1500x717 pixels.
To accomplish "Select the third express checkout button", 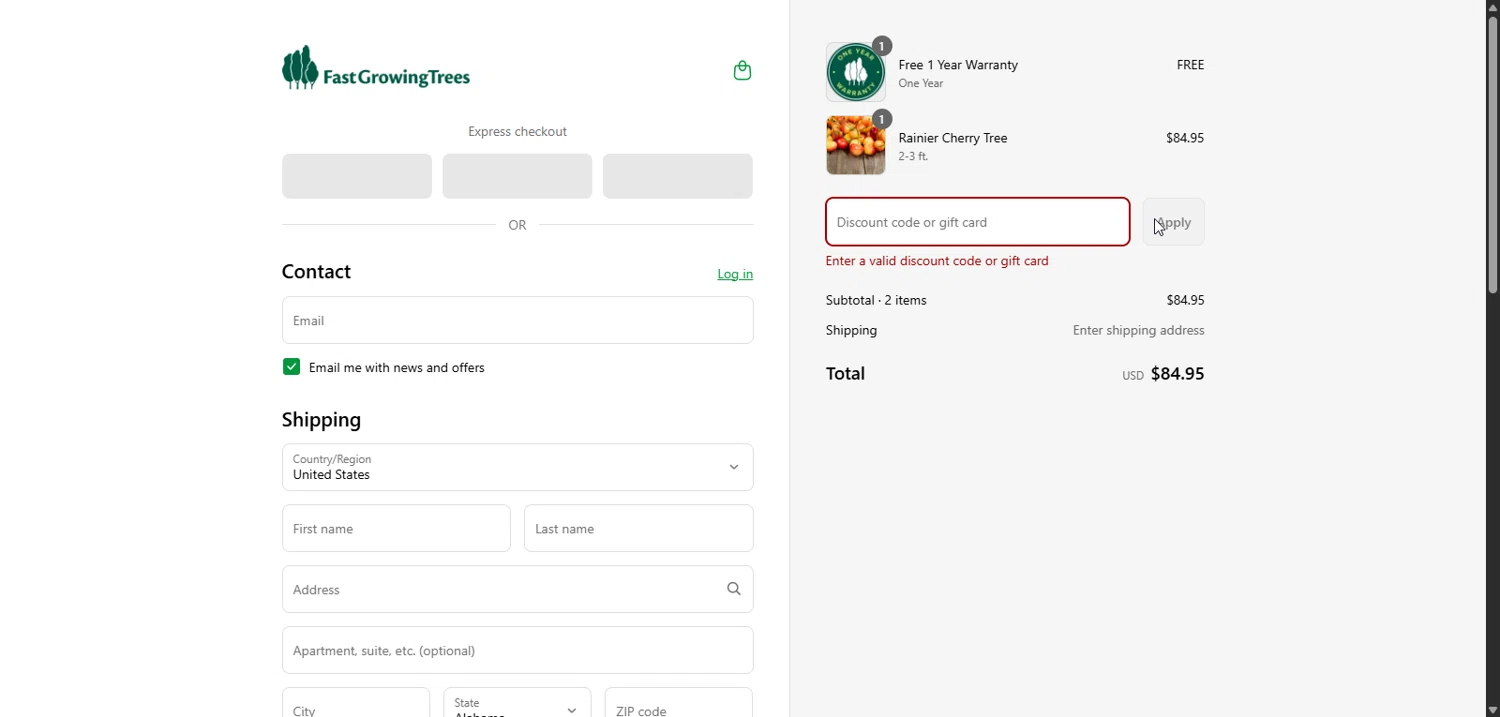I will coord(678,176).
